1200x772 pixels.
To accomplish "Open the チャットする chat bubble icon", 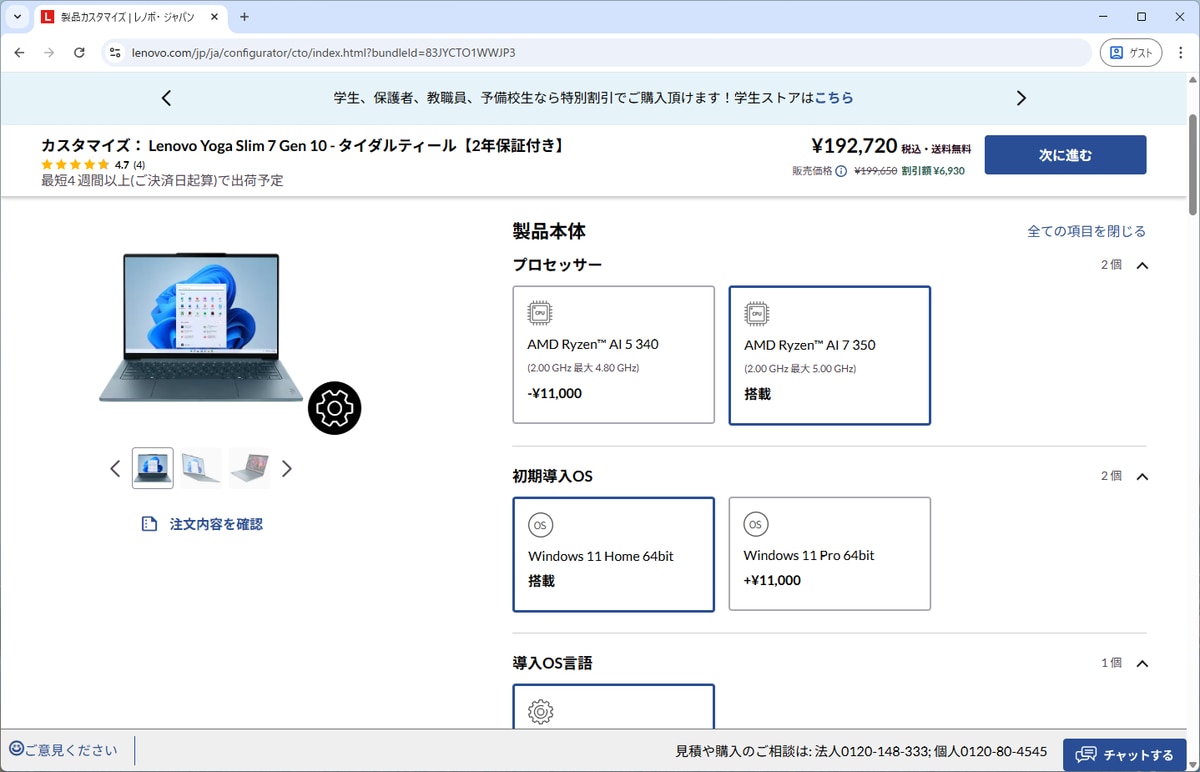I will click(x=1088, y=754).
